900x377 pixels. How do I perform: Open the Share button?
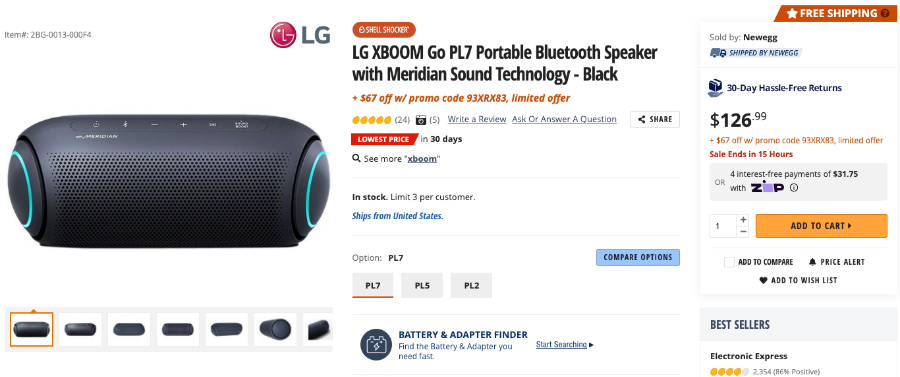(655, 119)
